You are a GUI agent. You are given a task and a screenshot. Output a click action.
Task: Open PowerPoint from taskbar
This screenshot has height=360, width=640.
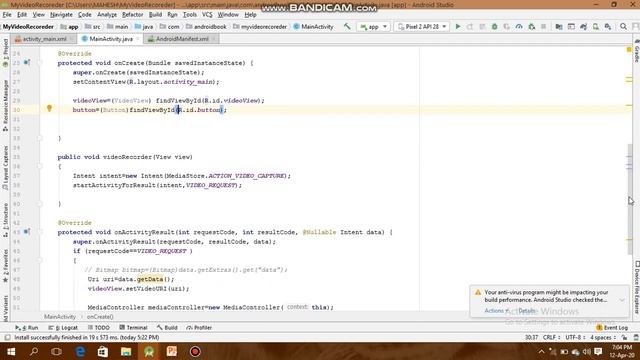click(172, 351)
